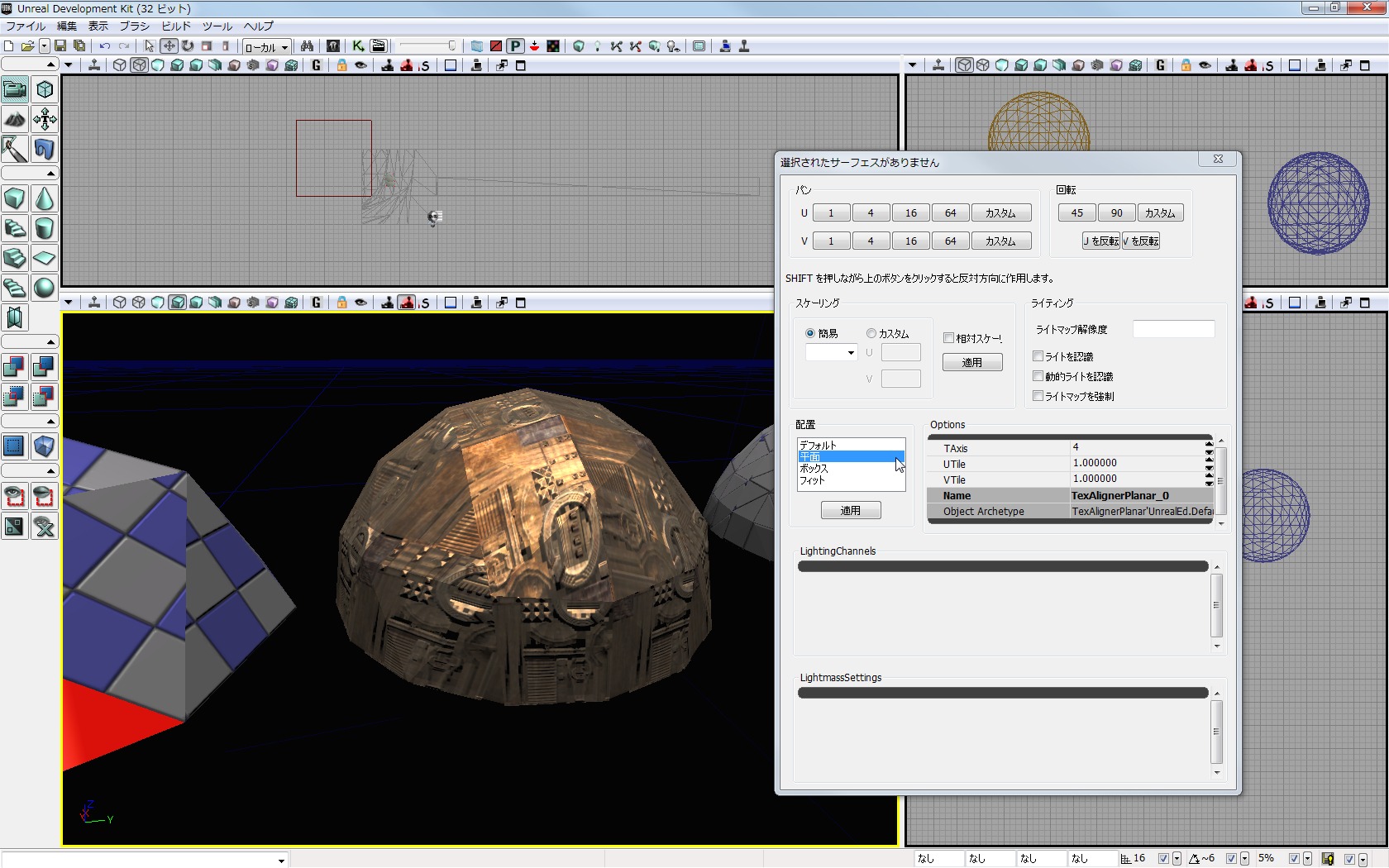Create a cylinder brush from the toolbox

(x=45, y=228)
